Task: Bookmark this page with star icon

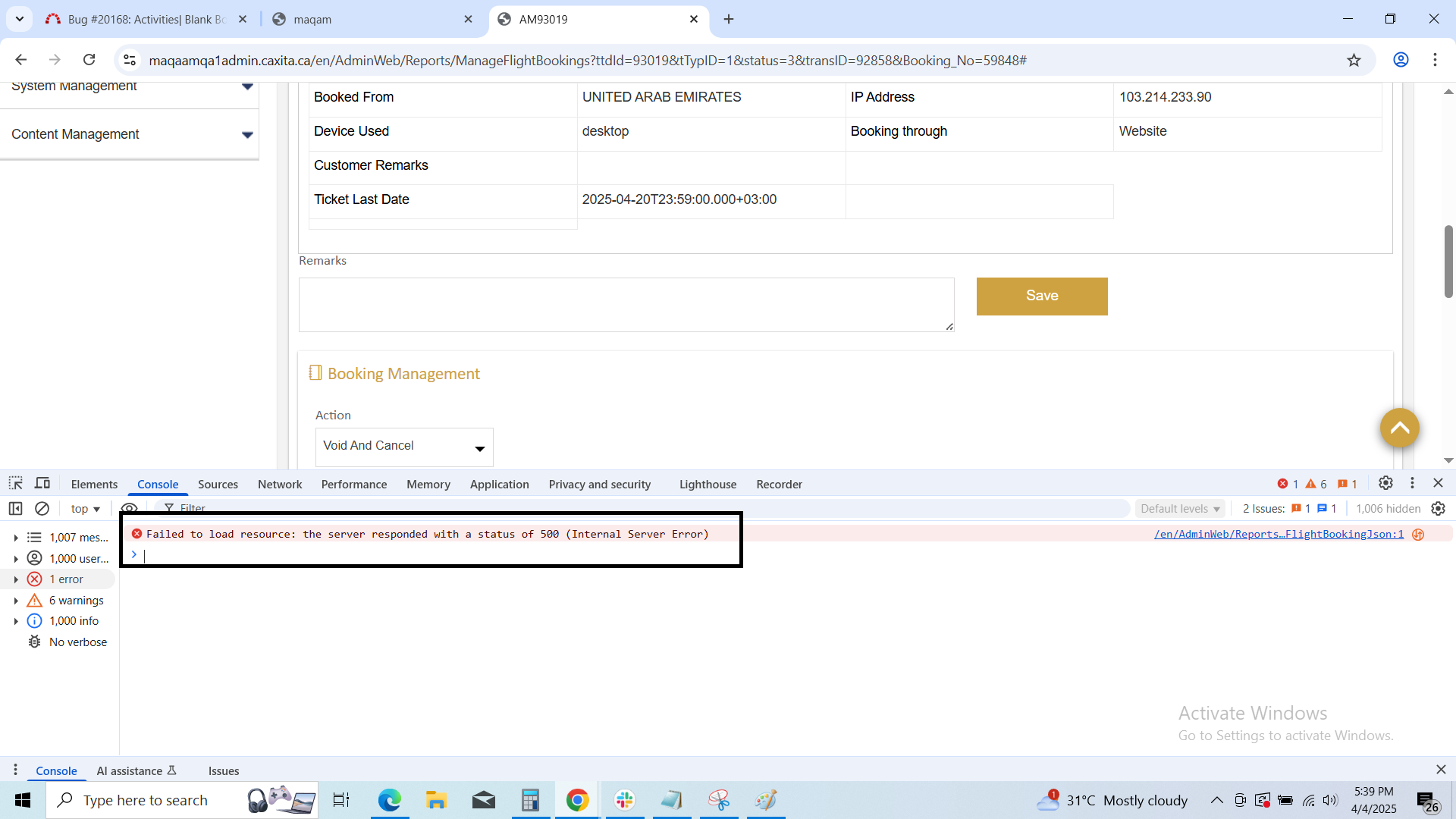Action: coord(1354,60)
